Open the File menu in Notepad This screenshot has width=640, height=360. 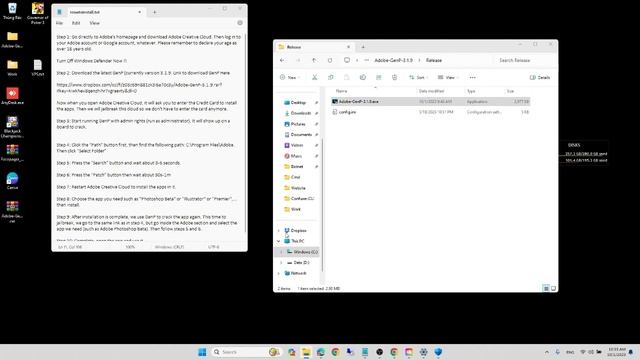tap(60, 23)
